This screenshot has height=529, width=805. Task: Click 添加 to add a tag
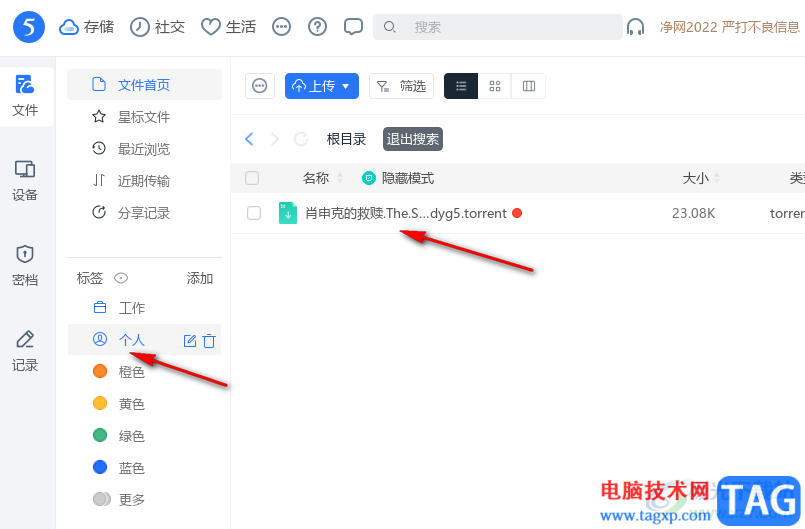[x=200, y=278]
